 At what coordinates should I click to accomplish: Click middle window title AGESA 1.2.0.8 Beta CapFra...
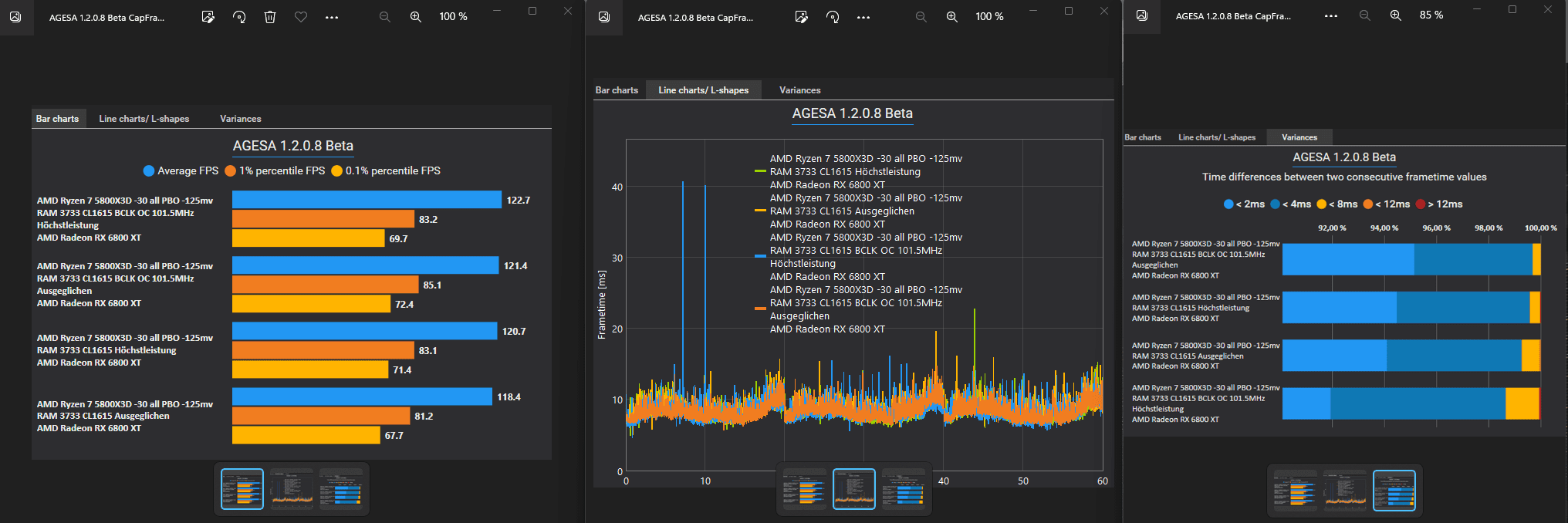point(695,18)
